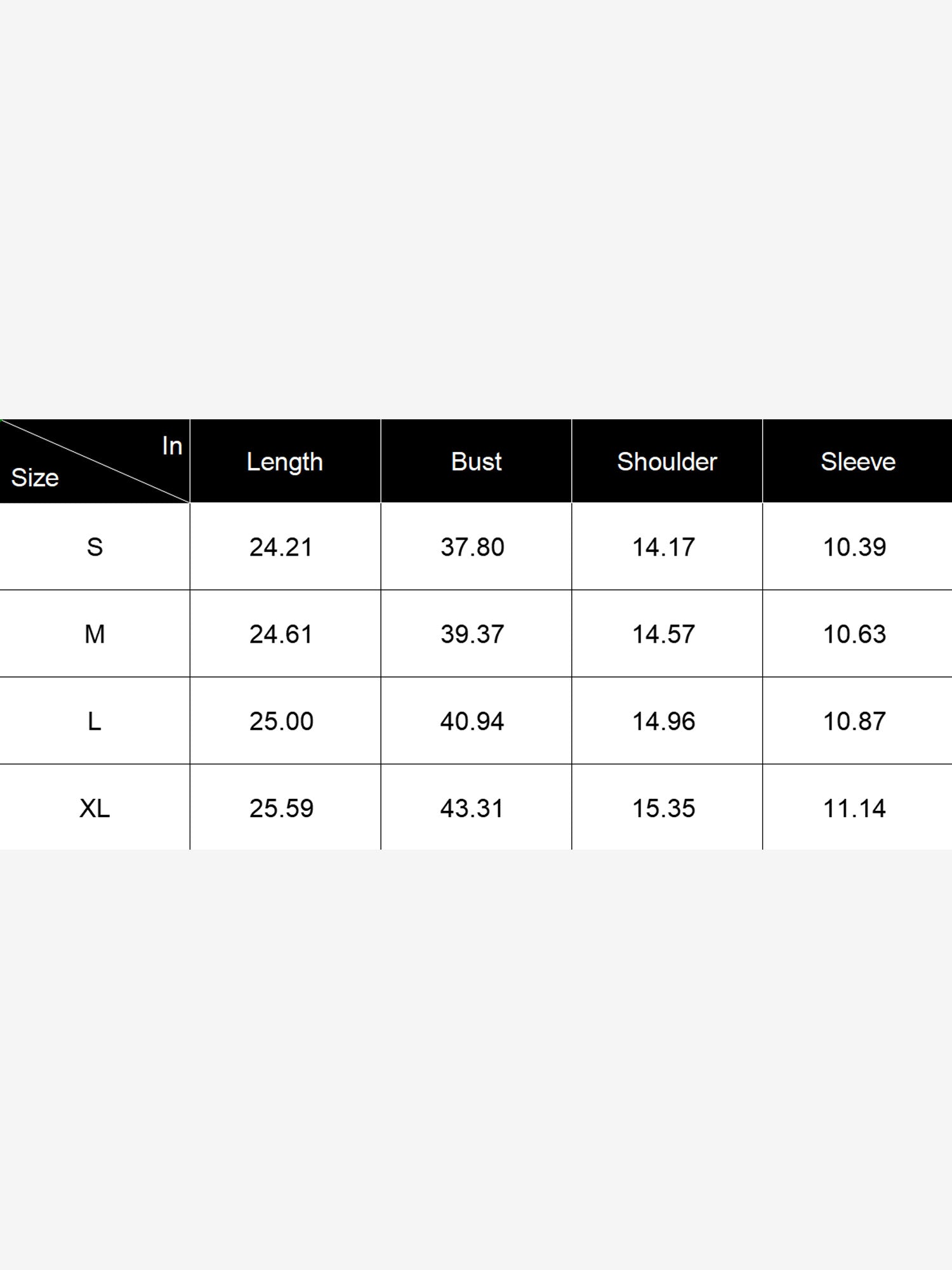Select the XL size row label
Image resolution: width=952 pixels, height=1270 pixels.
pos(95,808)
